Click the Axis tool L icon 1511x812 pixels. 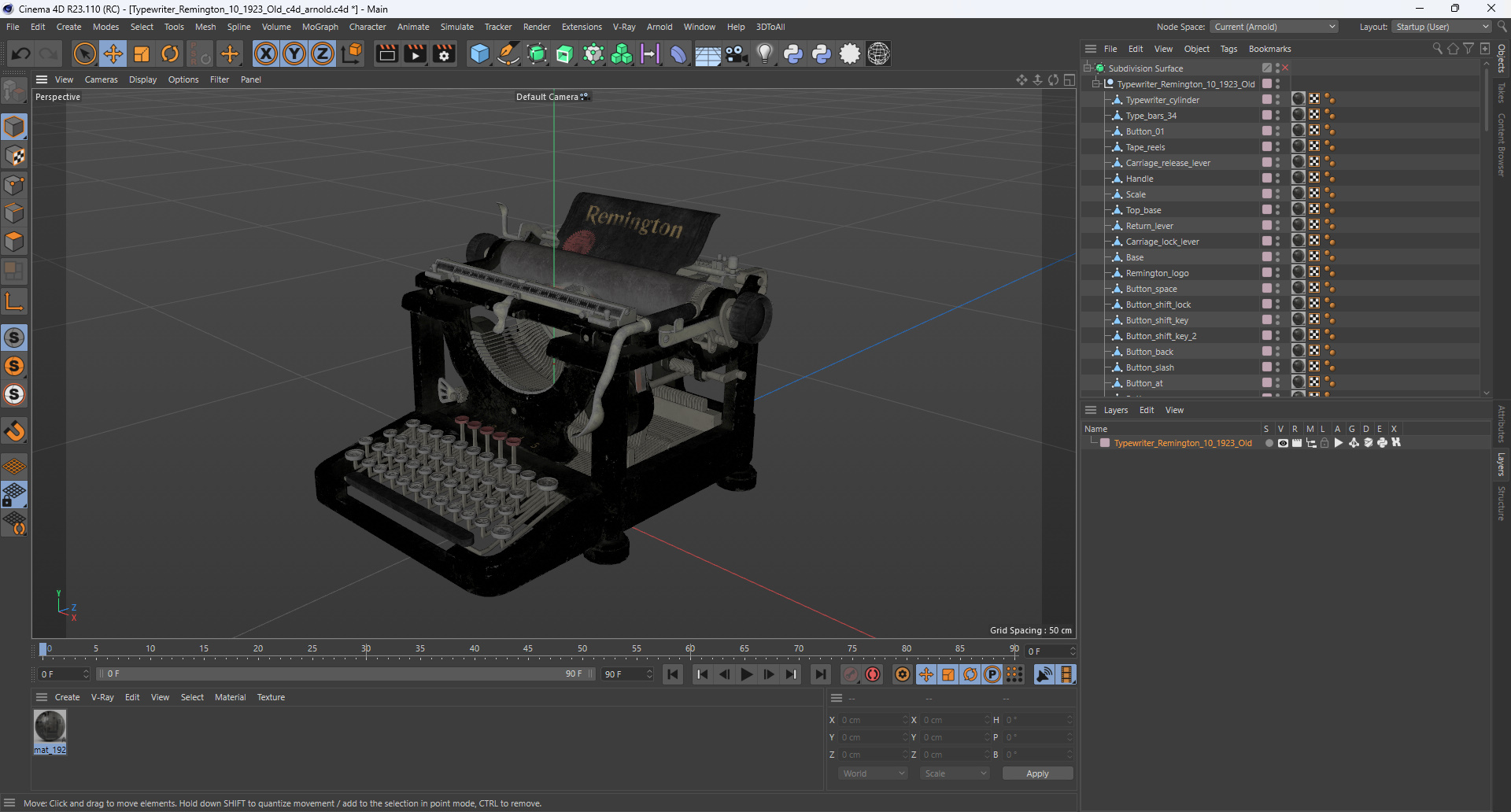tap(15, 301)
